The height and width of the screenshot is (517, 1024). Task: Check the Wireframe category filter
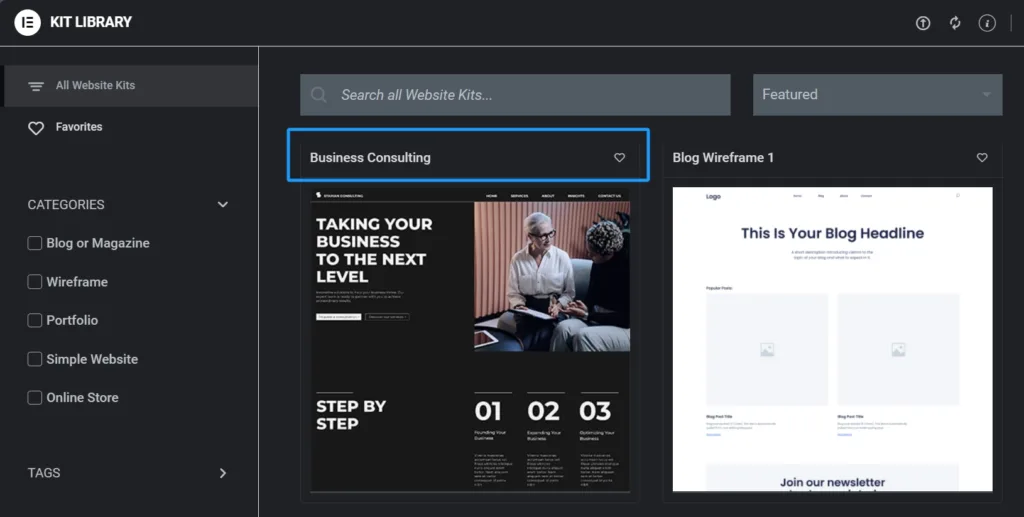pos(35,282)
